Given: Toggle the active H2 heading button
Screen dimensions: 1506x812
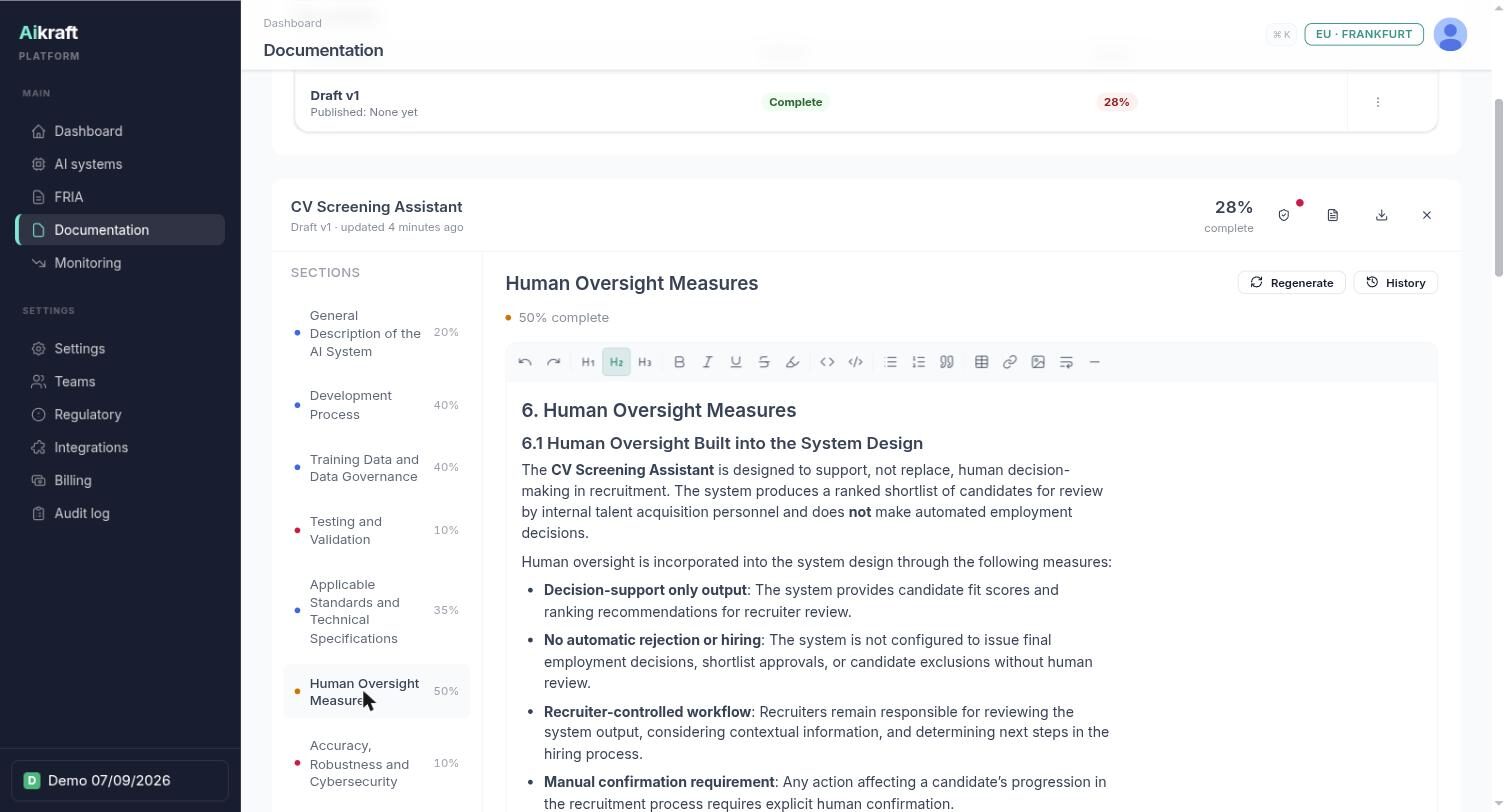Looking at the screenshot, I should [x=616, y=362].
